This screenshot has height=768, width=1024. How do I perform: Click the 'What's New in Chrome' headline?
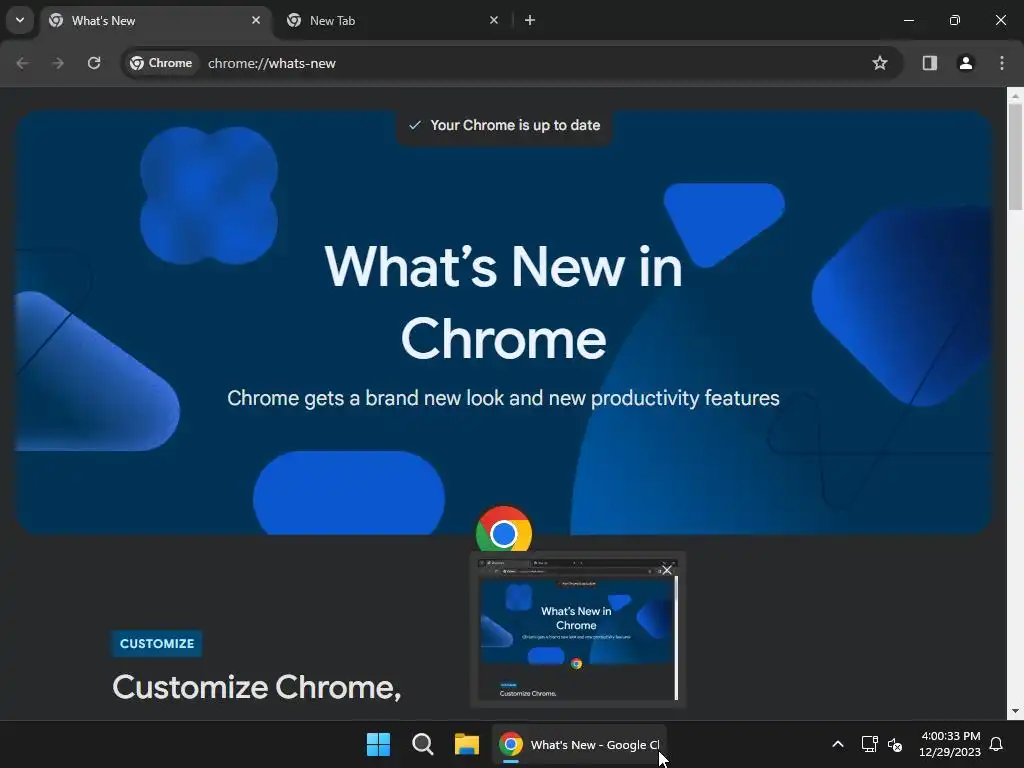point(504,302)
